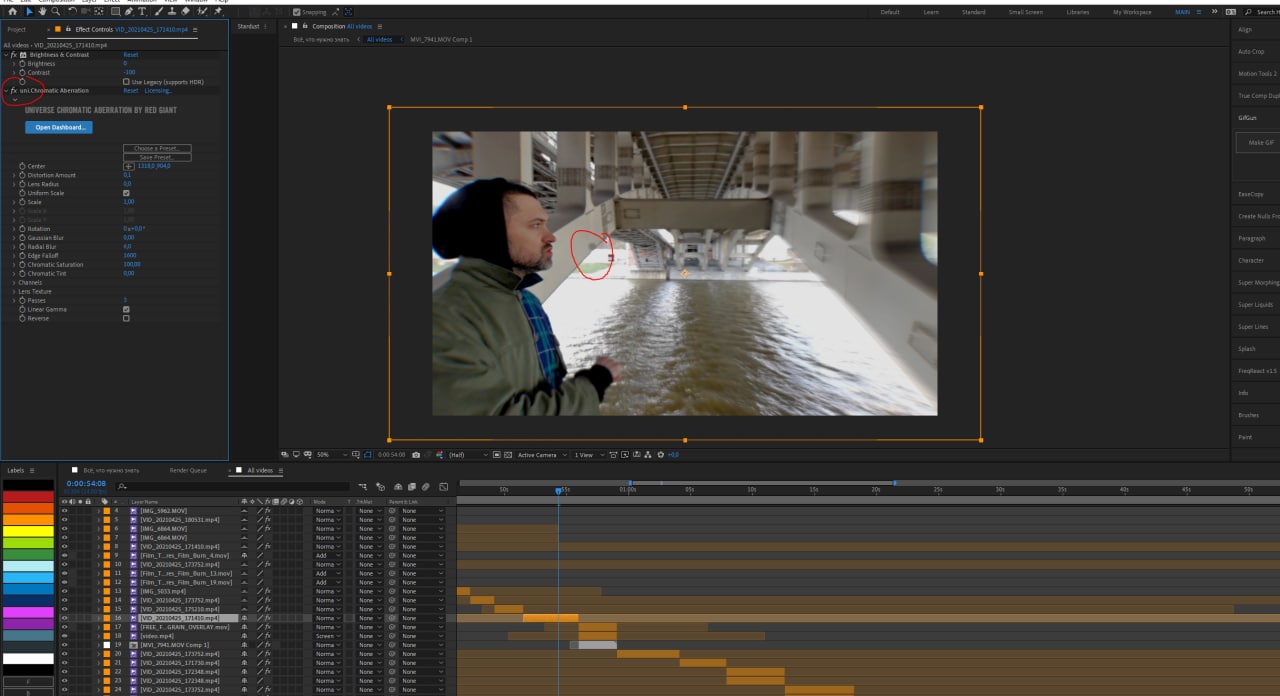Pick the red label color swatch

(27, 496)
